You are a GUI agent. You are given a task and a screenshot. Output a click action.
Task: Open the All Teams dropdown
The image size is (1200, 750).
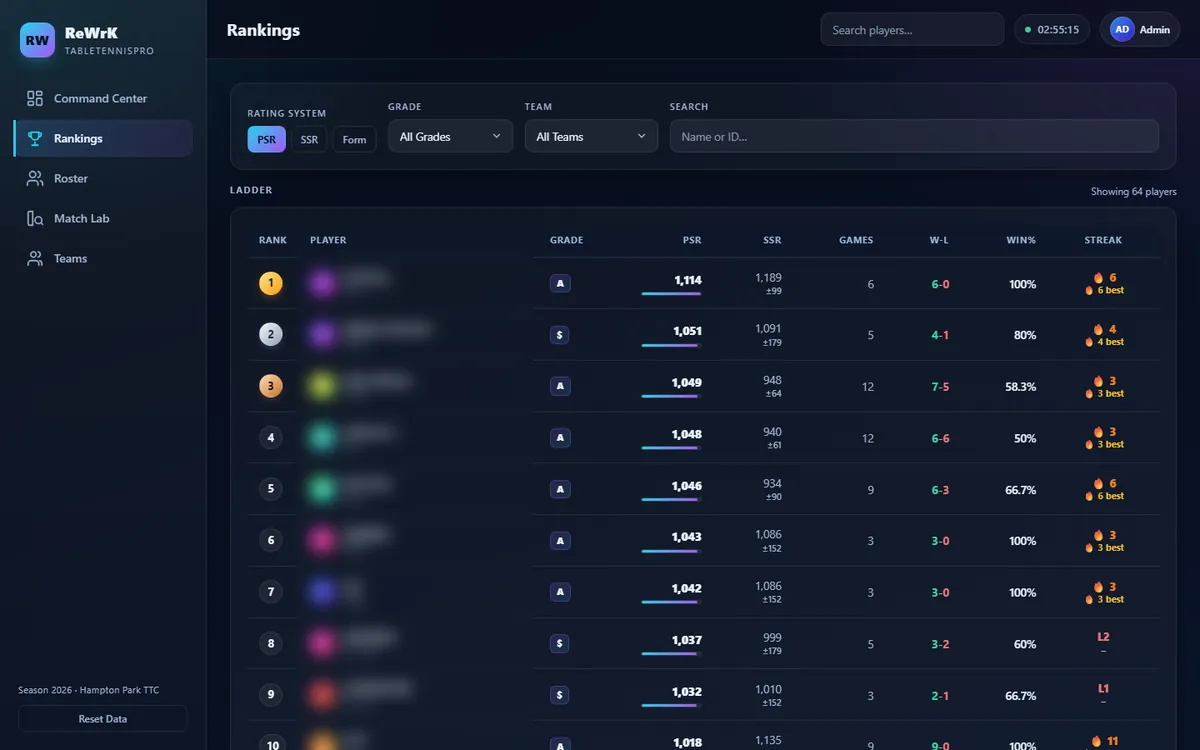(591, 136)
